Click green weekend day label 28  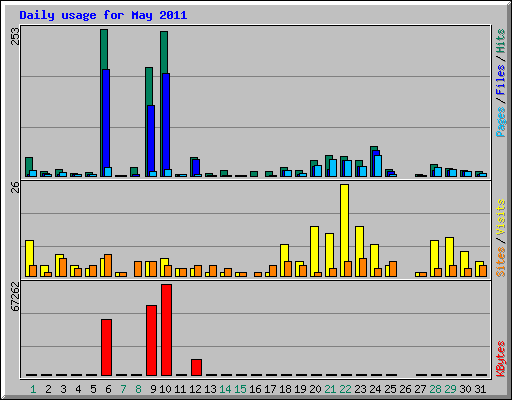pos(435,389)
